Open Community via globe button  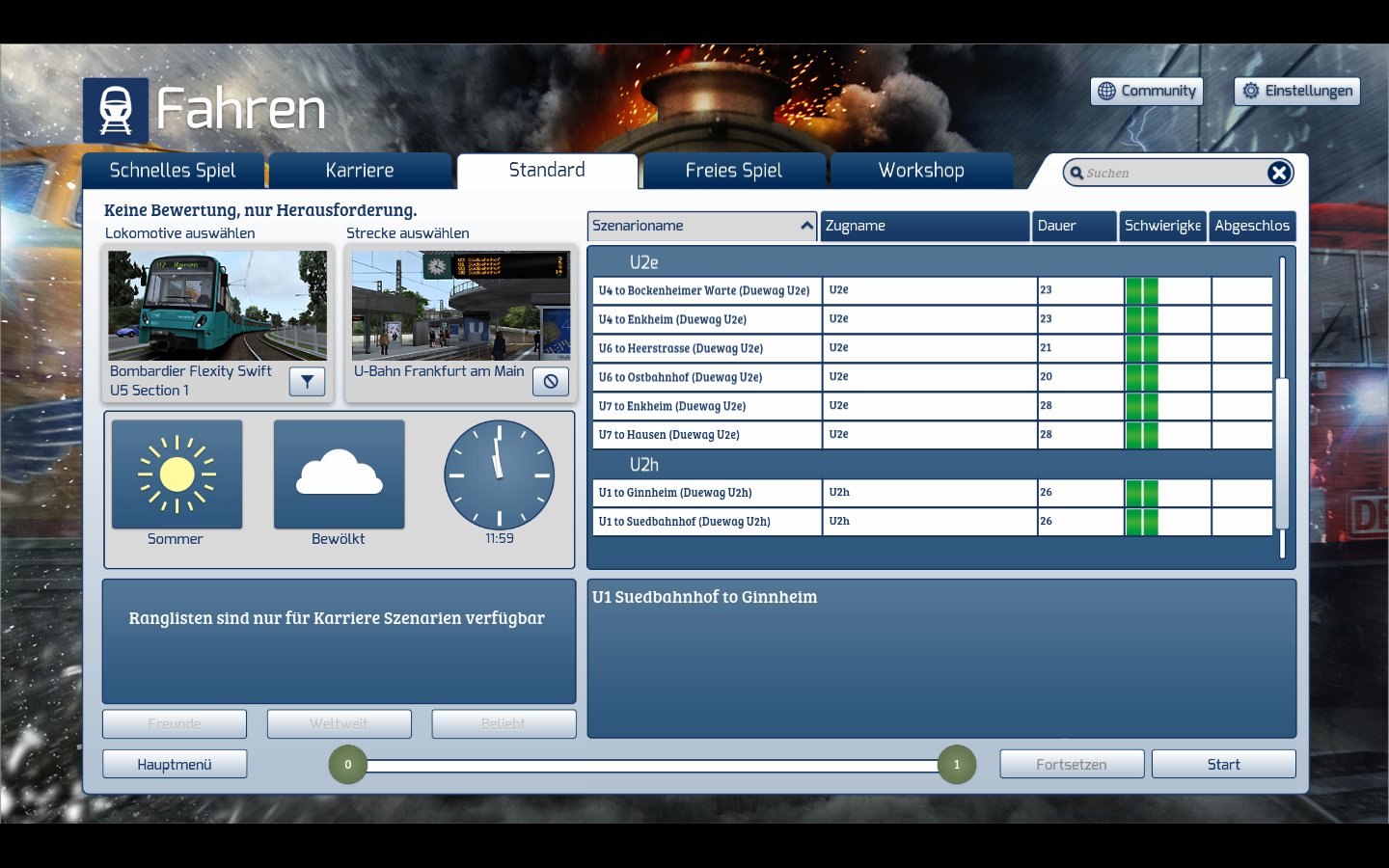[x=1147, y=91]
